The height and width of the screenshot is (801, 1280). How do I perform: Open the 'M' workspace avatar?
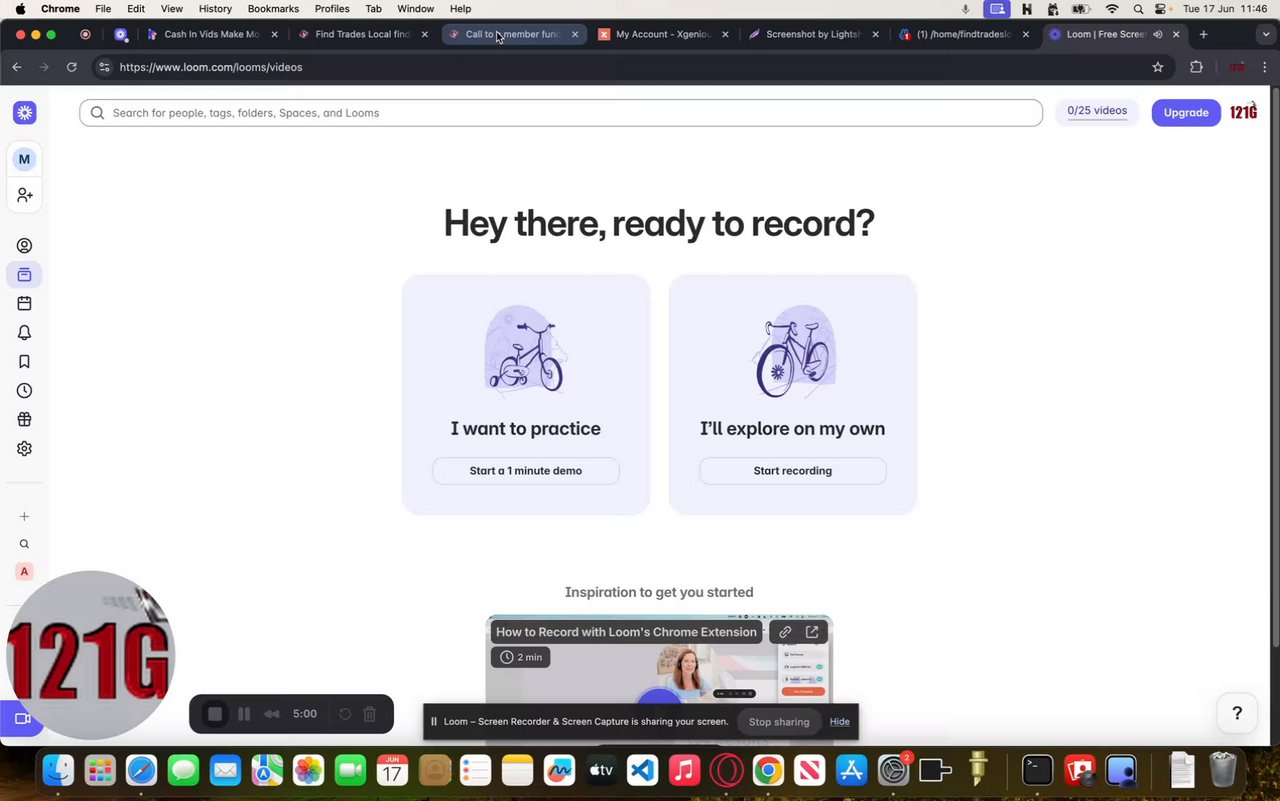[24, 159]
